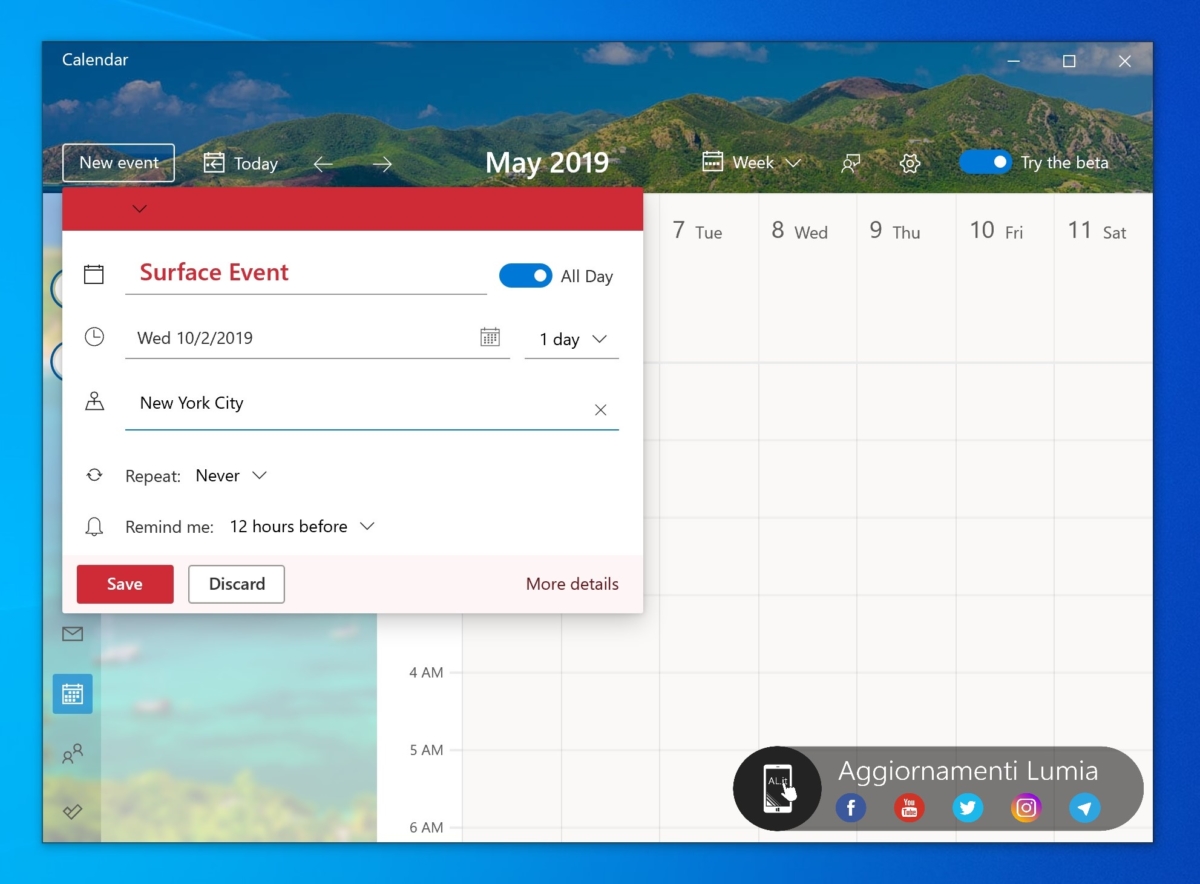Open the Repeat: Never dropdown
The image size is (1200, 884).
pyautogui.click(x=231, y=475)
